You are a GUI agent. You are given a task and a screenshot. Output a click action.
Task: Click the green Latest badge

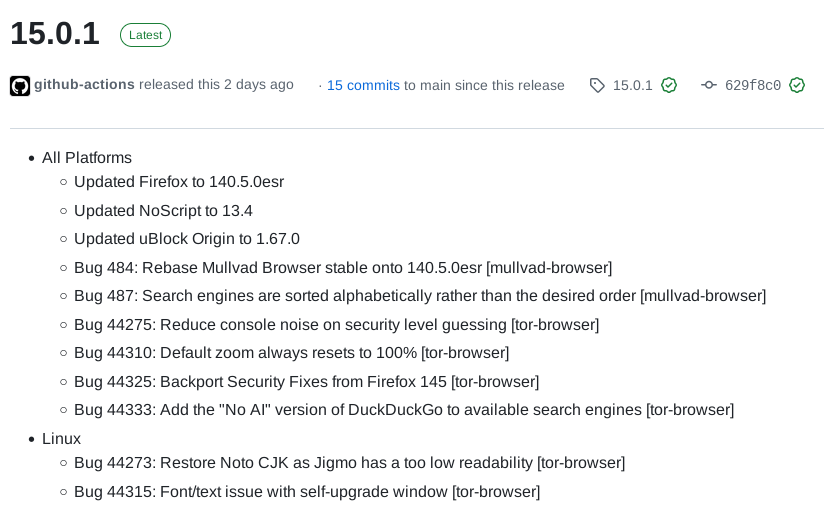point(146,35)
